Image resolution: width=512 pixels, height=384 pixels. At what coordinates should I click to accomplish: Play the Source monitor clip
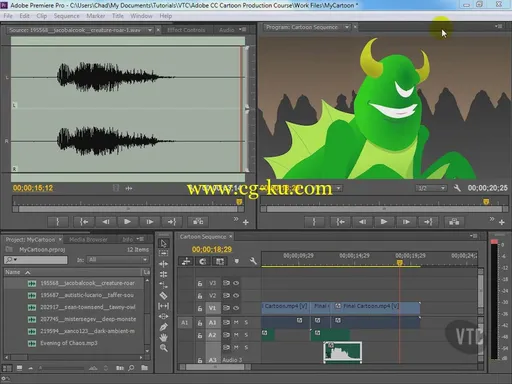[127, 222]
